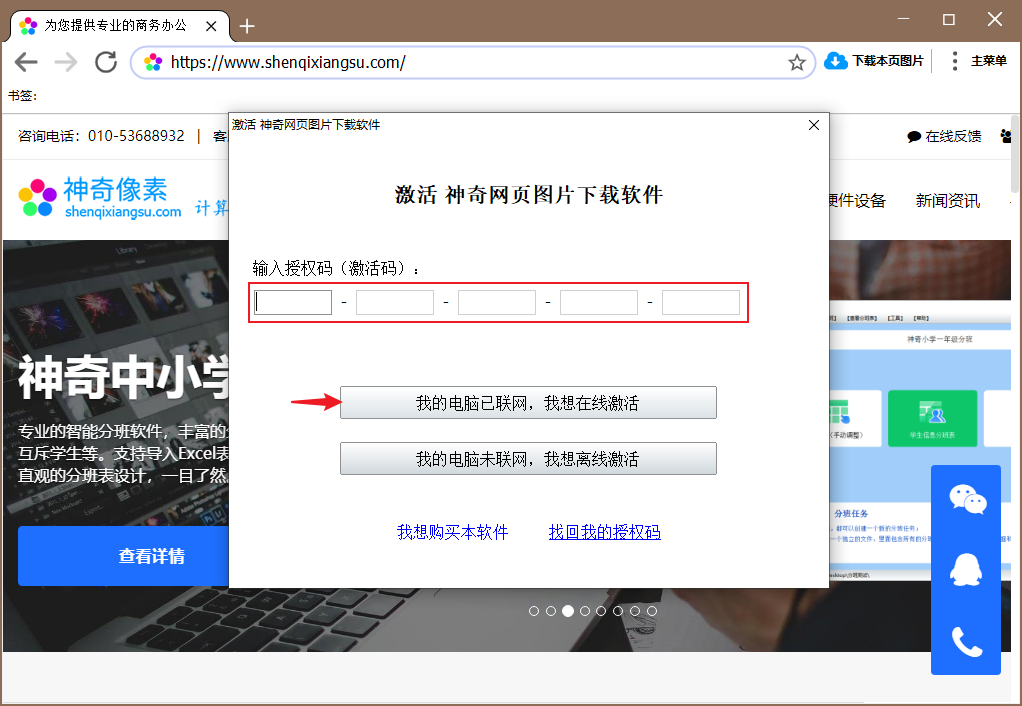
Task: Click the cloud download icon for page images
Action: pyautogui.click(x=836, y=61)
